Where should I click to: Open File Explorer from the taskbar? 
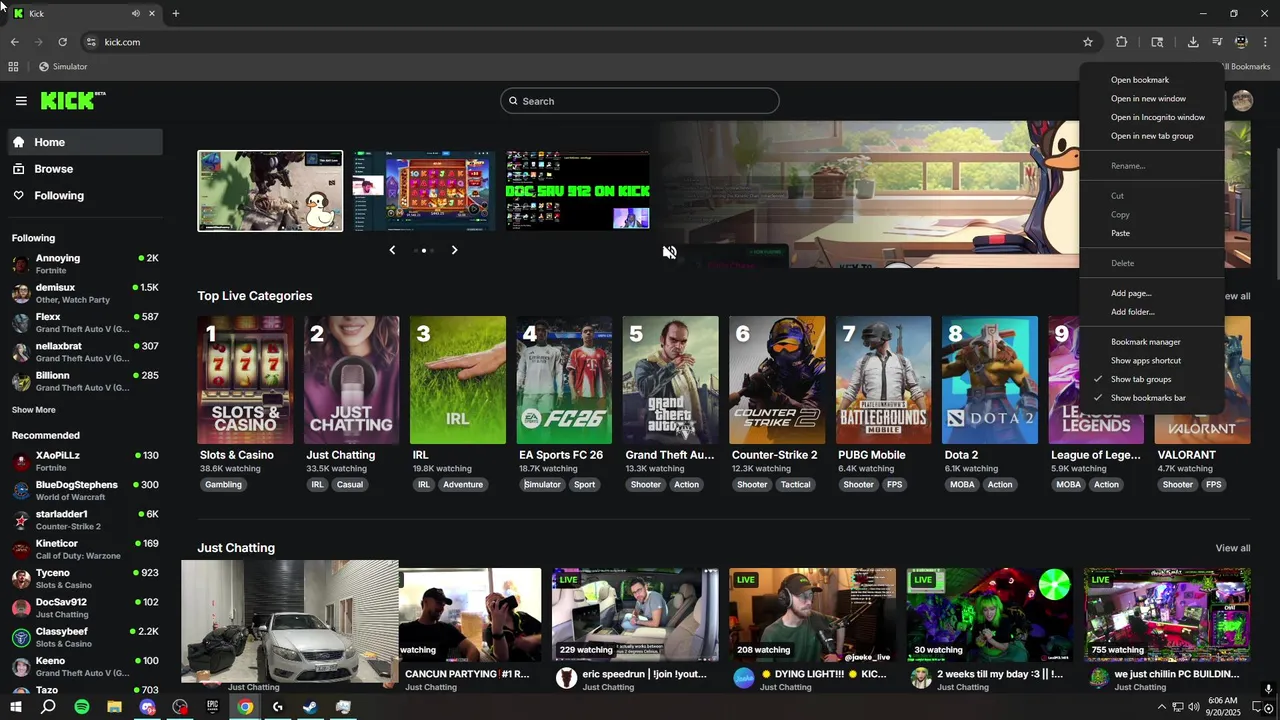[x=114, y=707]
